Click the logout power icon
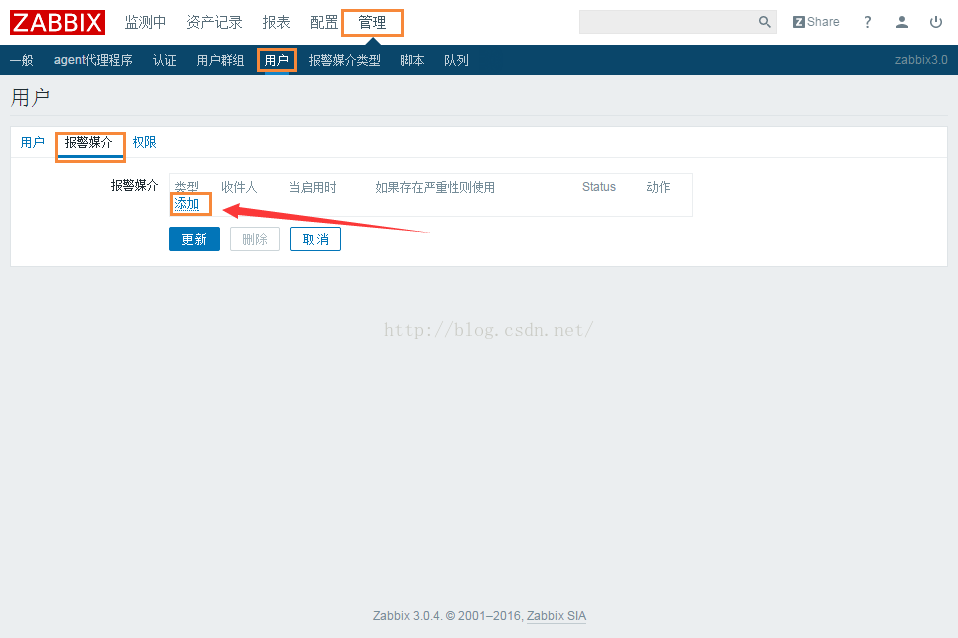The image size is (958, 638). [x=935, y=22]
